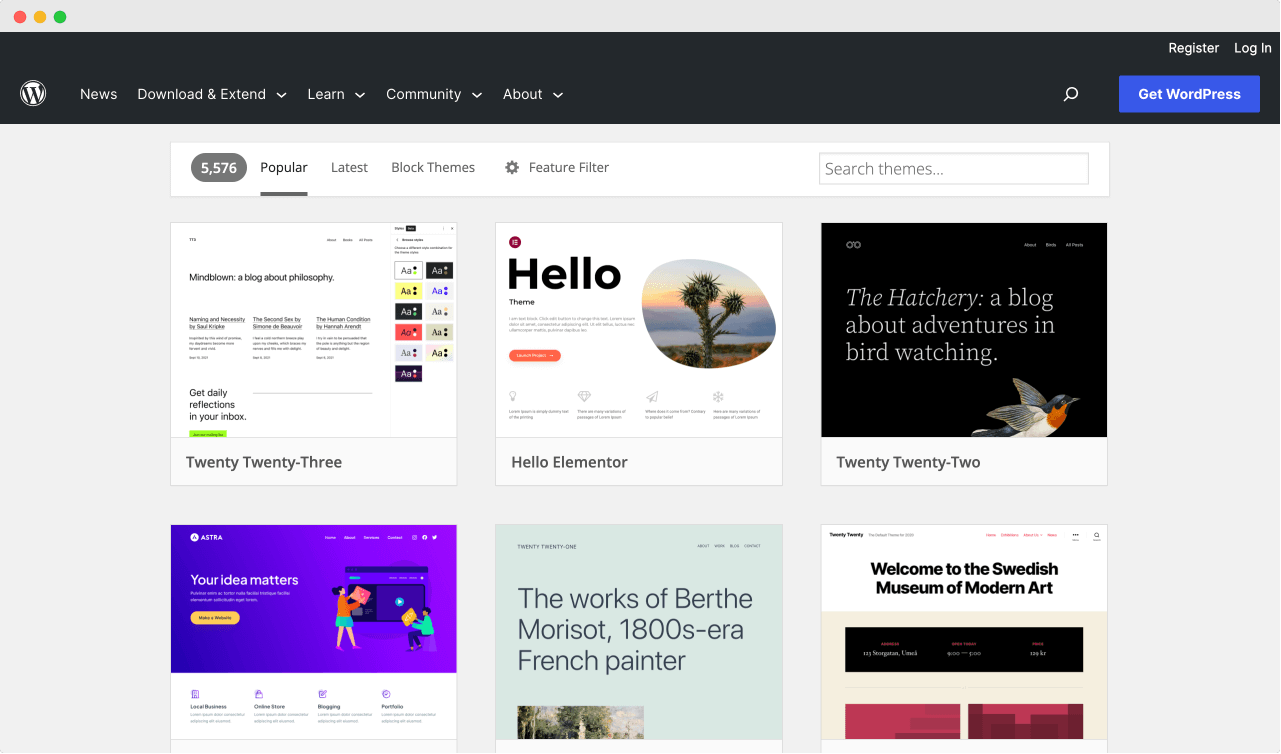Expand the Download & Extend dropdown
Screen dimensions: 1281x754
pos(212,94)
